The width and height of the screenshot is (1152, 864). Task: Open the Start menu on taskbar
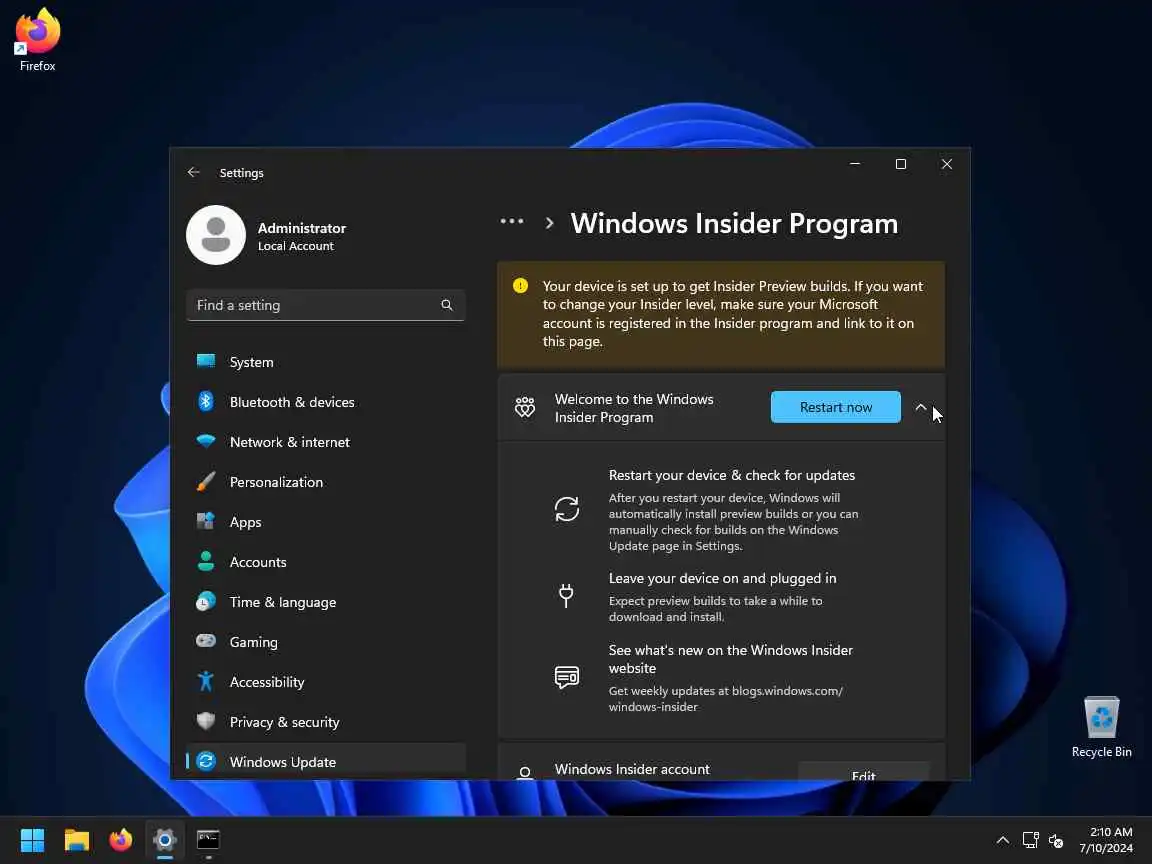point(32,840)
